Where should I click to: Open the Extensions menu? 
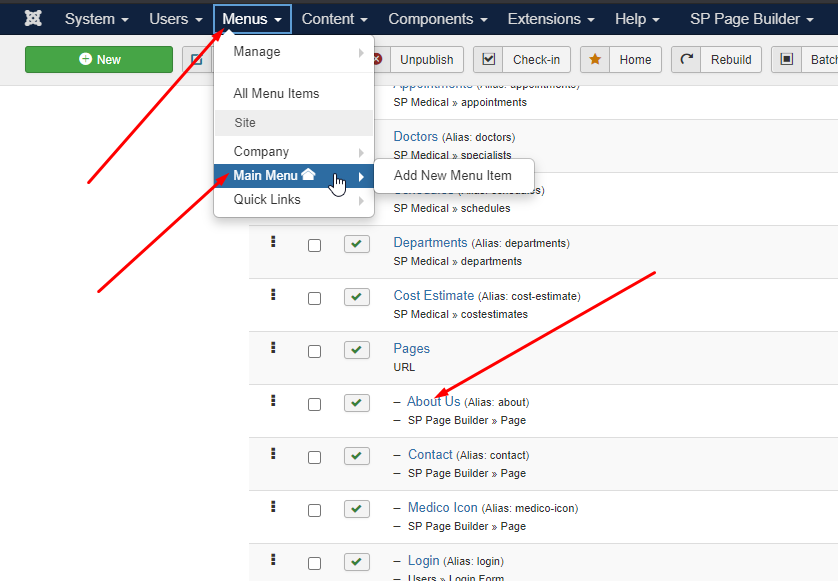coord(550,19)
